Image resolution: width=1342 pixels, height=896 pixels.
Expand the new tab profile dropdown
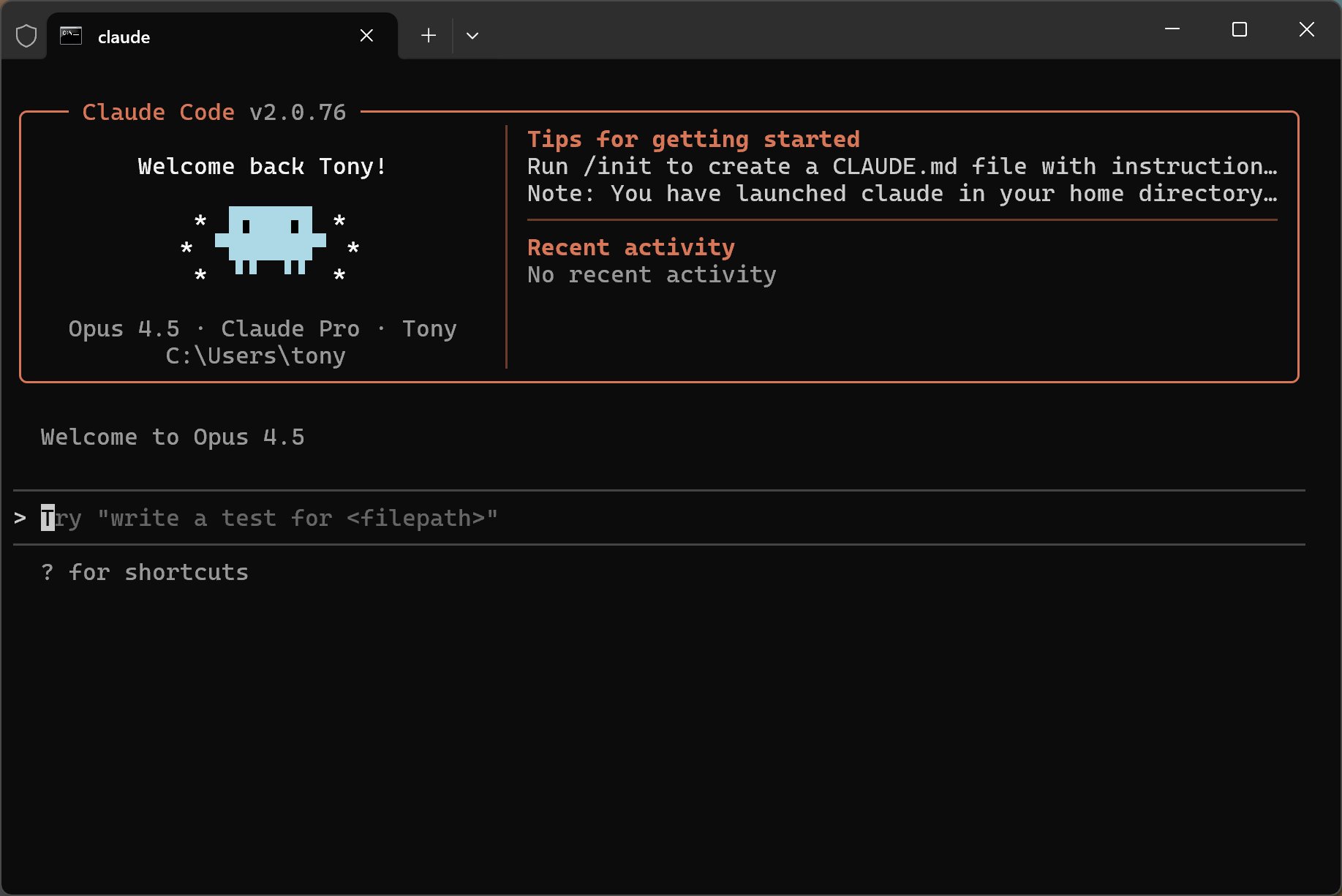(x=472, y=36)
